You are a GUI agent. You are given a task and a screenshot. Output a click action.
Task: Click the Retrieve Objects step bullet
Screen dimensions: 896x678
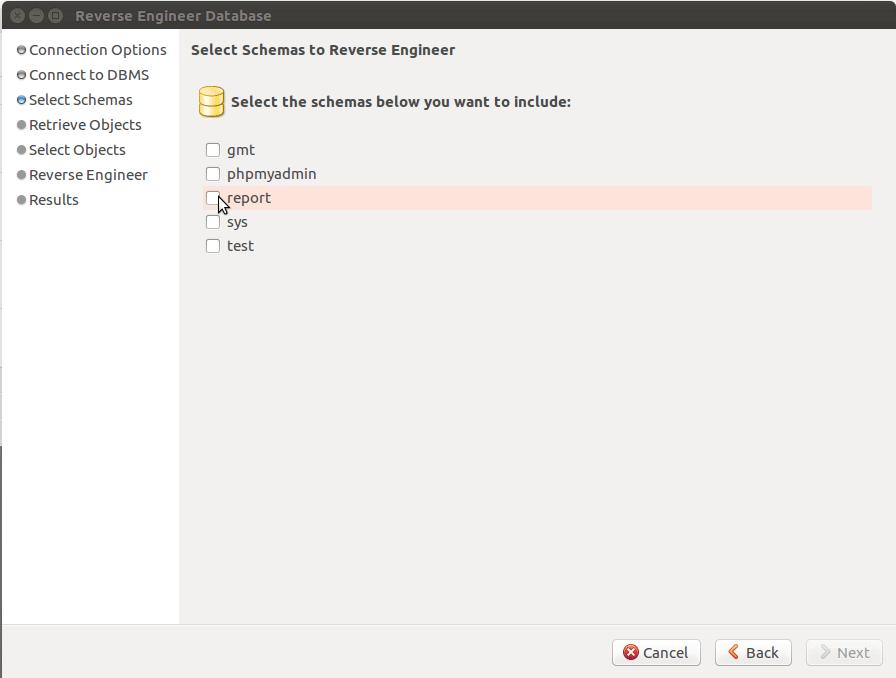coord(21,125)
